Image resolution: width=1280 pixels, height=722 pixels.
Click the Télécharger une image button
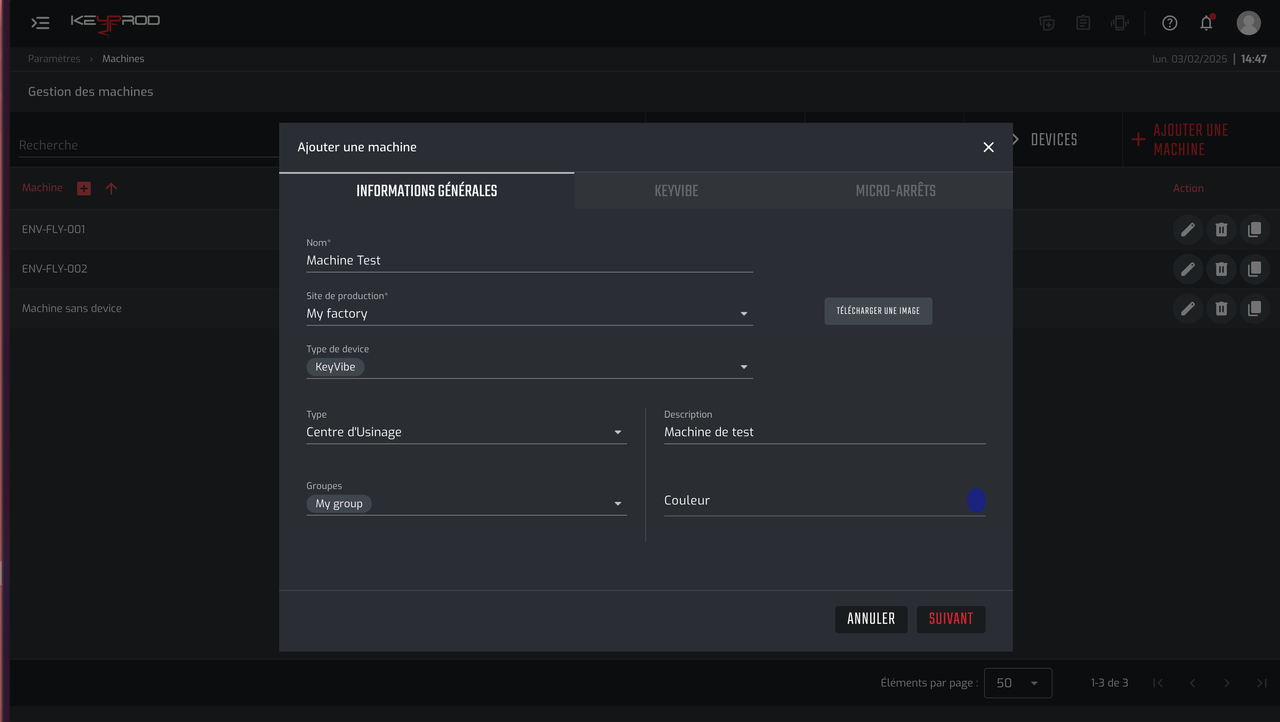[x=878, y=311]
